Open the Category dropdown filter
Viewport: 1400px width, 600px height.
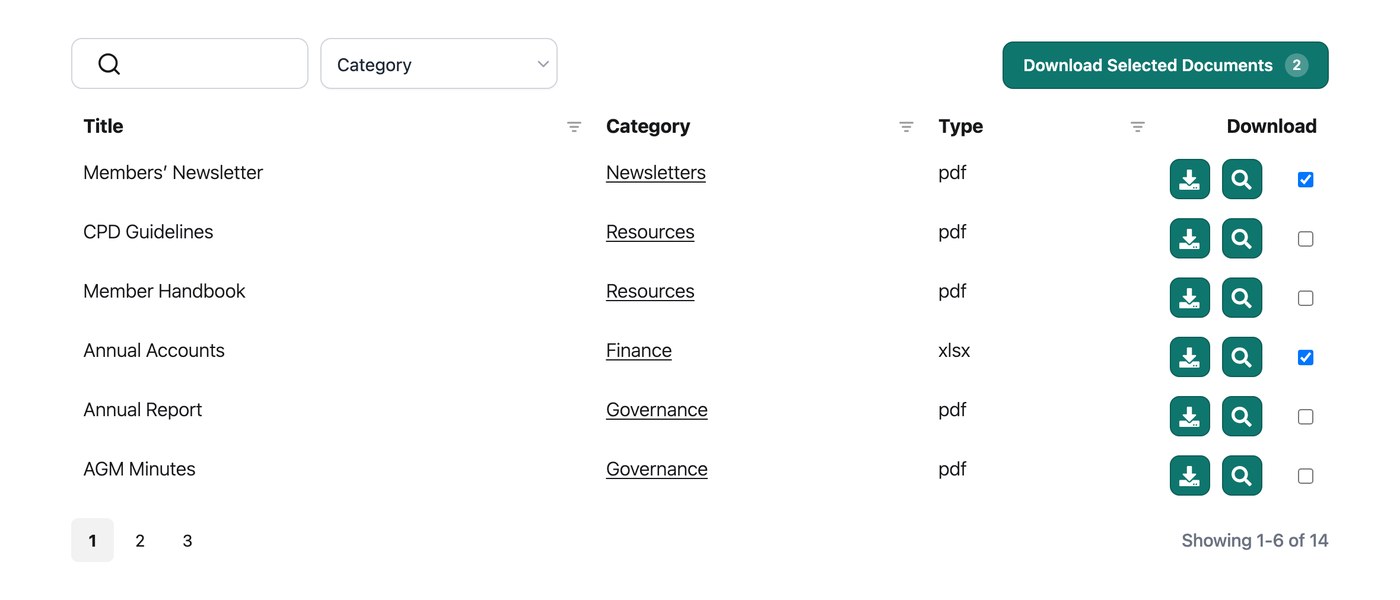coord(439,64)
